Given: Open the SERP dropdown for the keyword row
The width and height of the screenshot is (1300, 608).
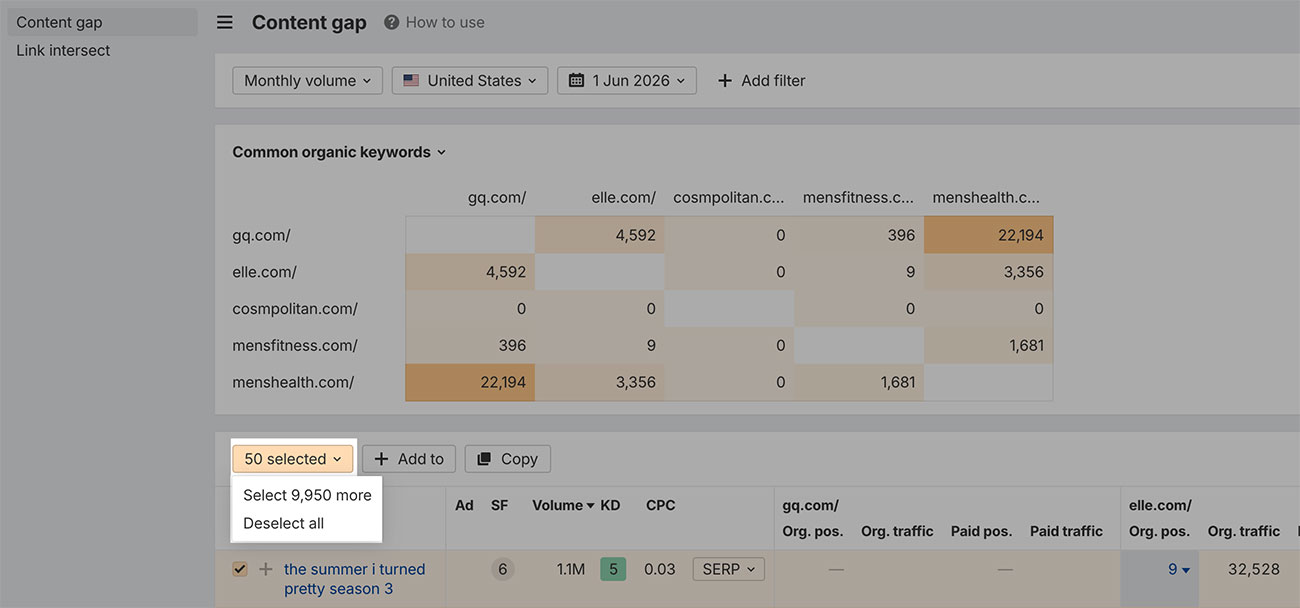Looking at the screenshot, I should [x=728, y=569].
